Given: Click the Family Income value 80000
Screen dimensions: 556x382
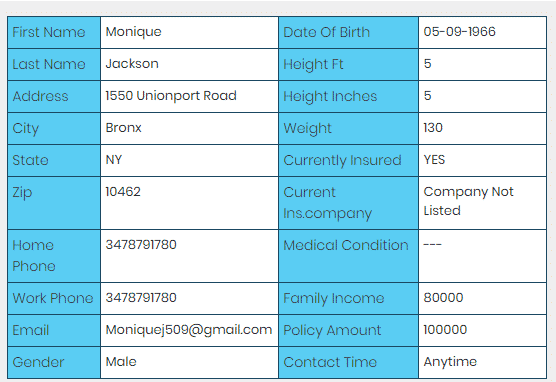Looking at the screenshot, I should point(443,298).
